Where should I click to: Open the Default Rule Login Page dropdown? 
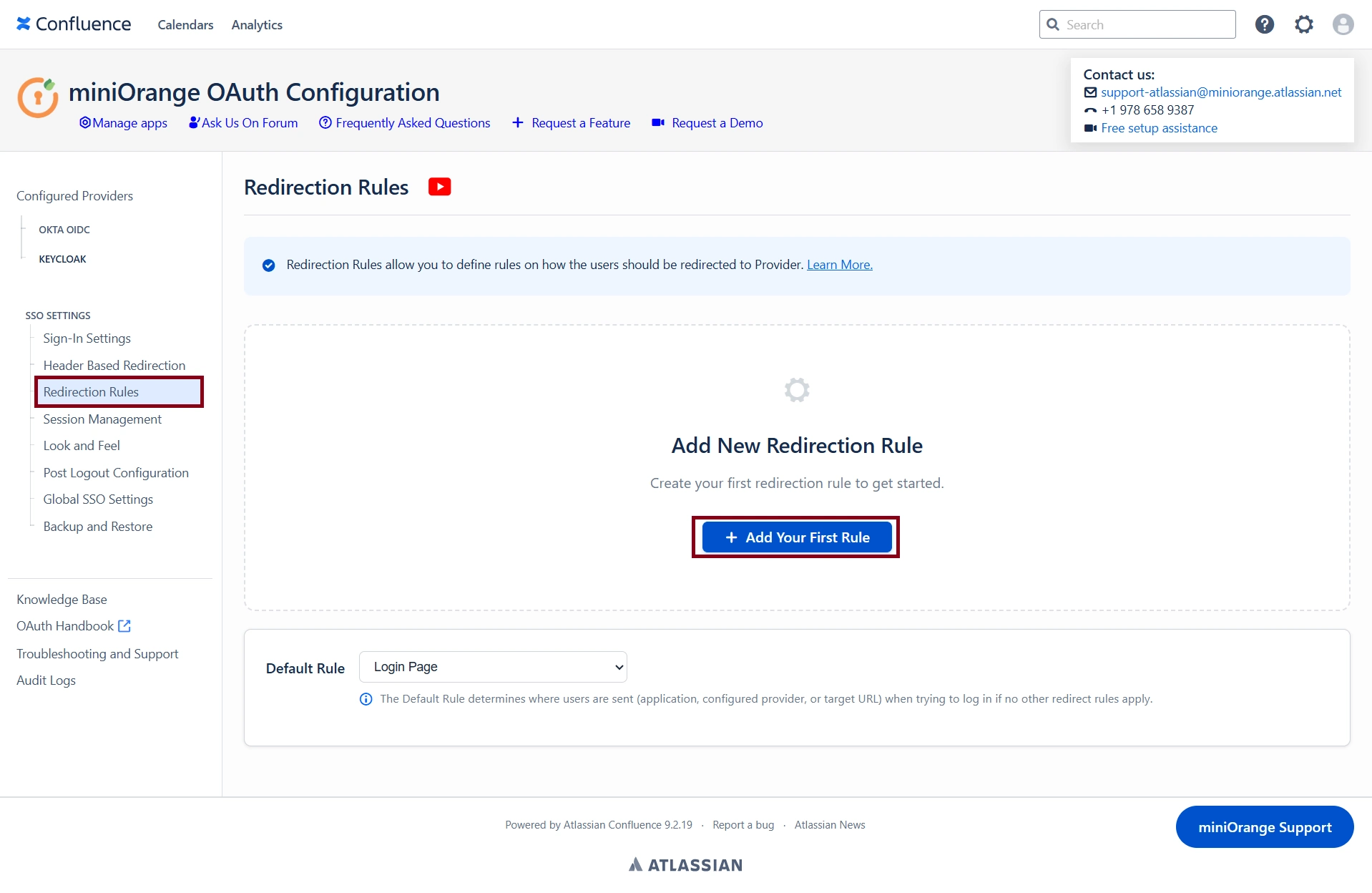tap(493, 667)
